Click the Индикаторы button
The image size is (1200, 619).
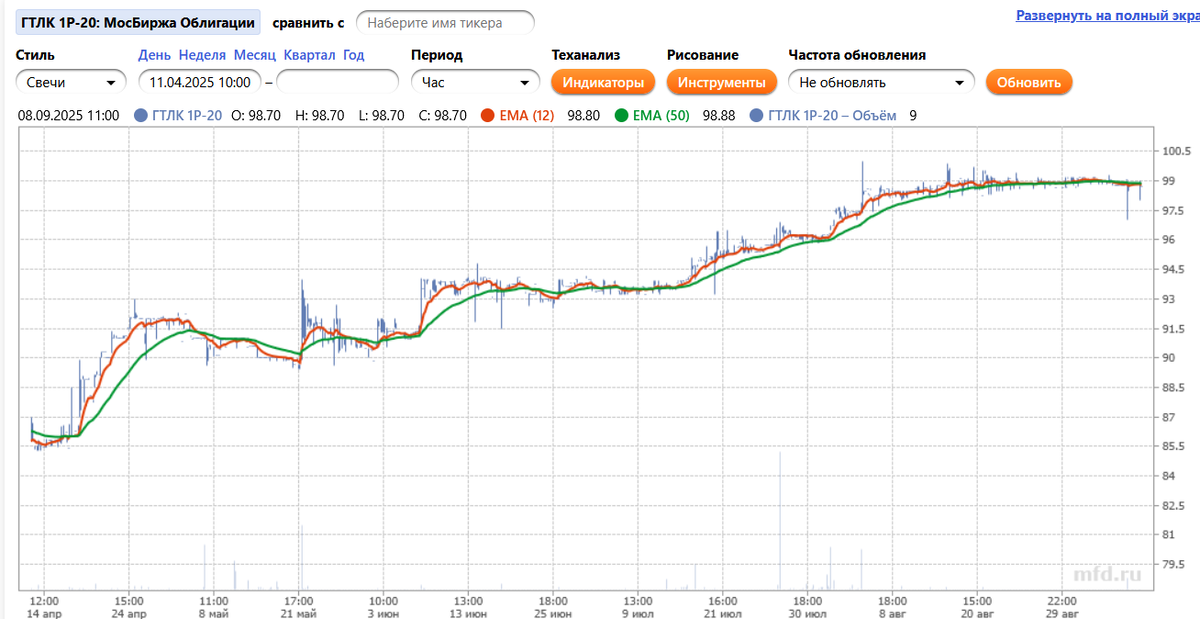click(603, 82)
